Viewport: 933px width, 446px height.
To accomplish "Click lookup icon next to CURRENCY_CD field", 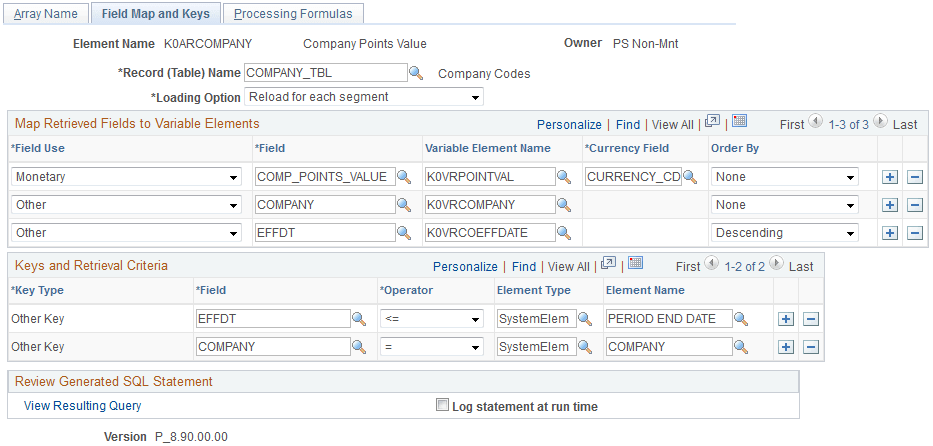I will coord(690,177).
